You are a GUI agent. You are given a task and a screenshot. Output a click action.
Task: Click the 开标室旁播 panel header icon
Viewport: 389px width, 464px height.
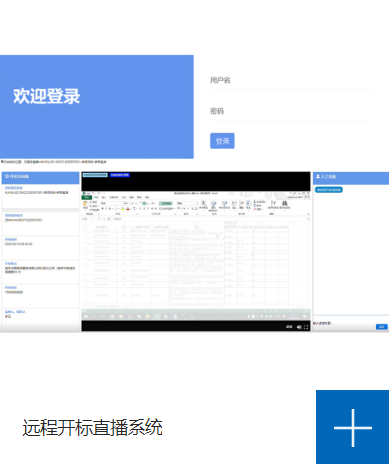point(7,176)
